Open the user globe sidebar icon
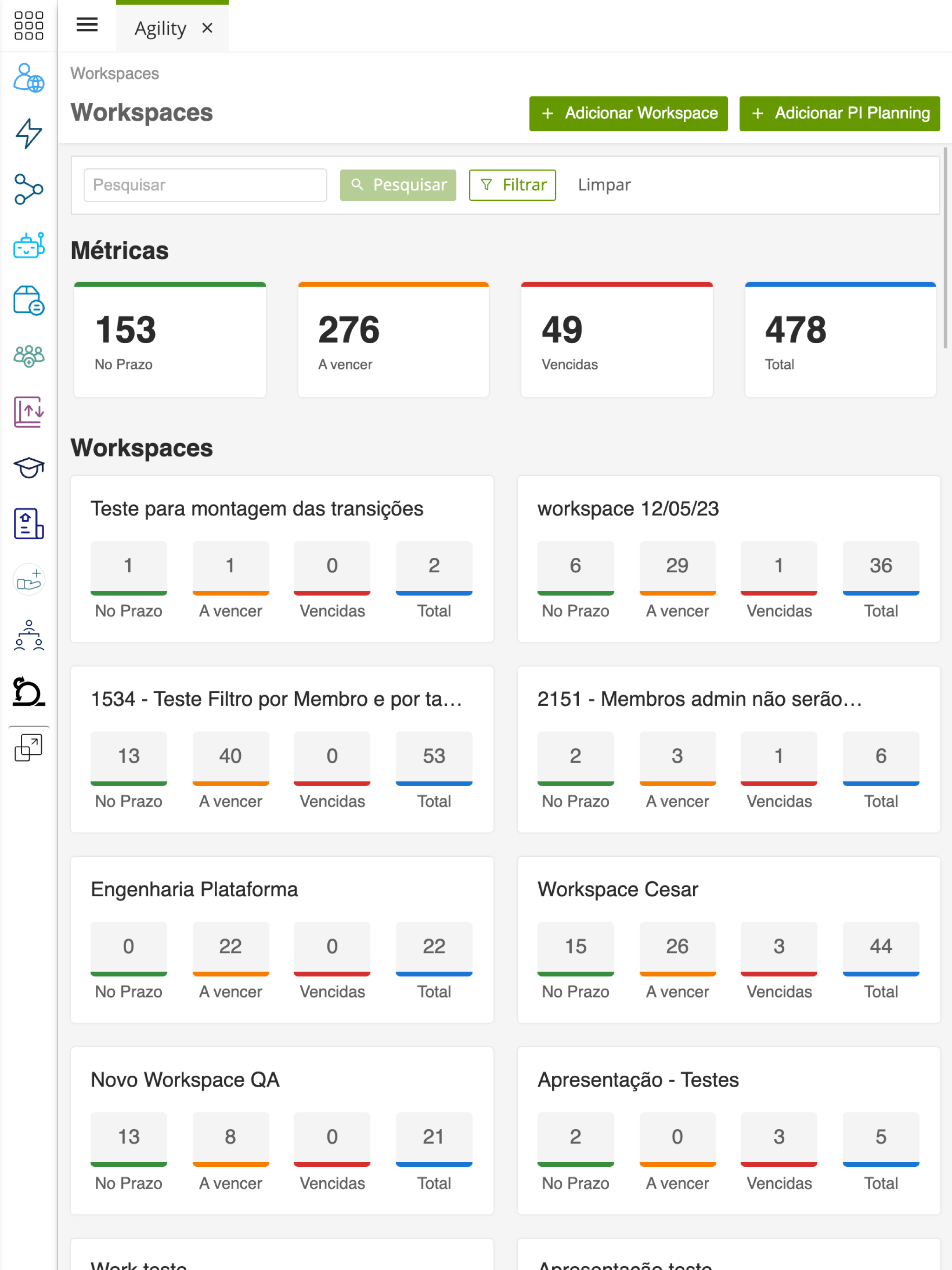 pos(29,78)
